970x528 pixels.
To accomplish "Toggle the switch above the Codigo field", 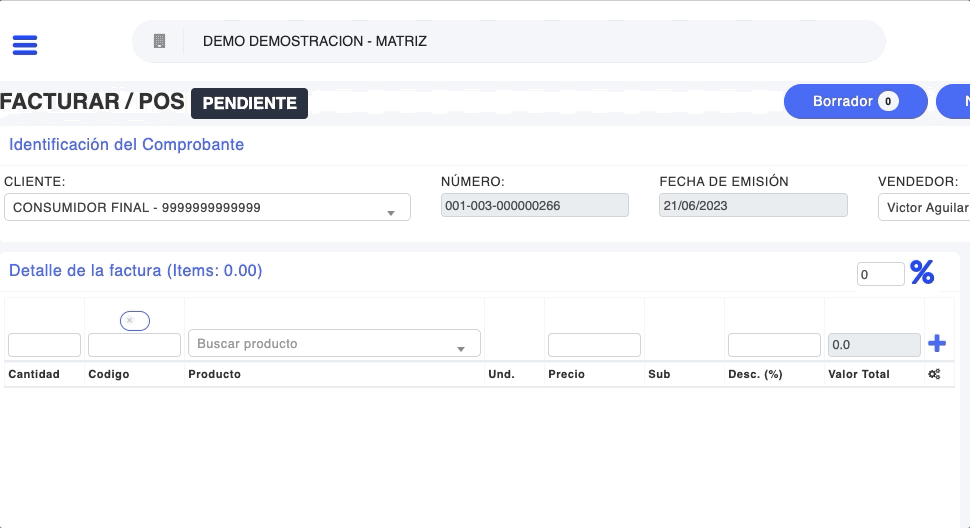I will 135,320.
